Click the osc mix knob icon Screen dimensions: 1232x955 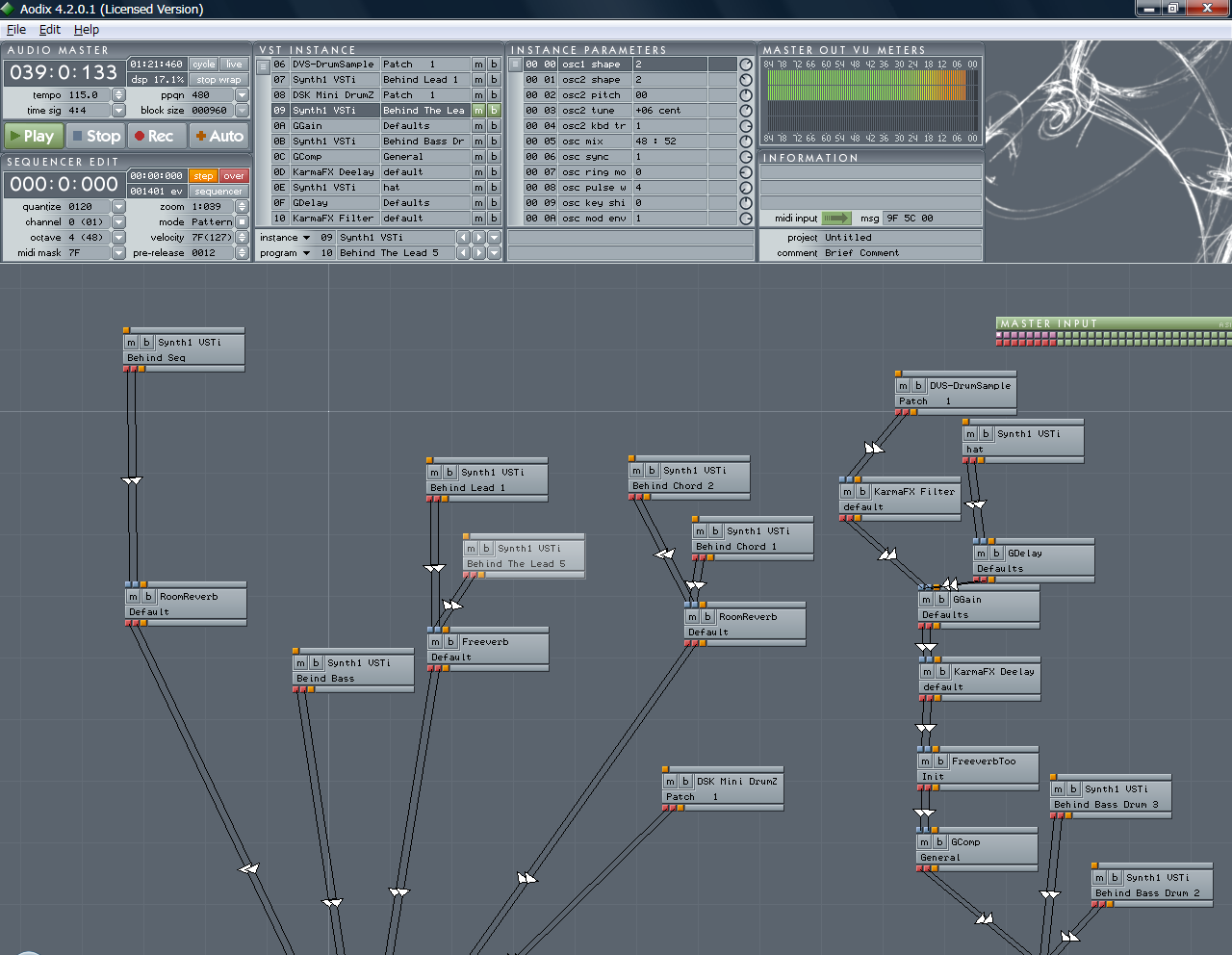745,142
